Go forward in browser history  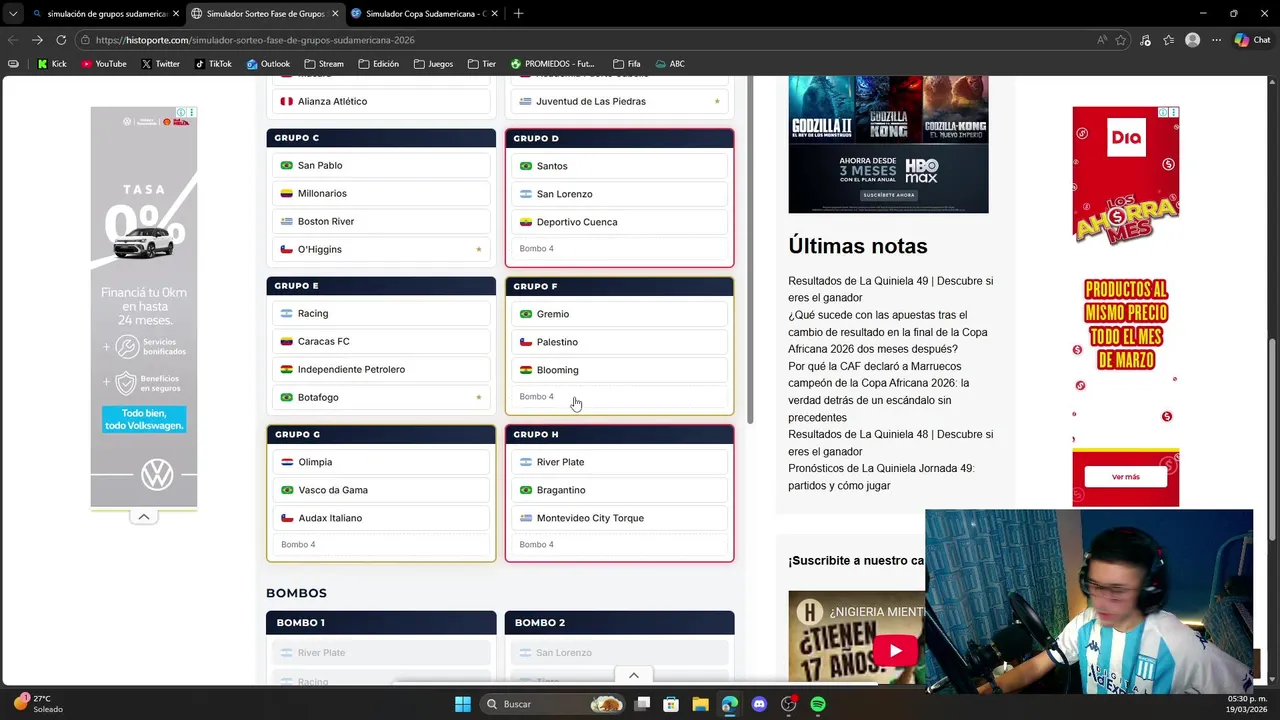(37, 40)
